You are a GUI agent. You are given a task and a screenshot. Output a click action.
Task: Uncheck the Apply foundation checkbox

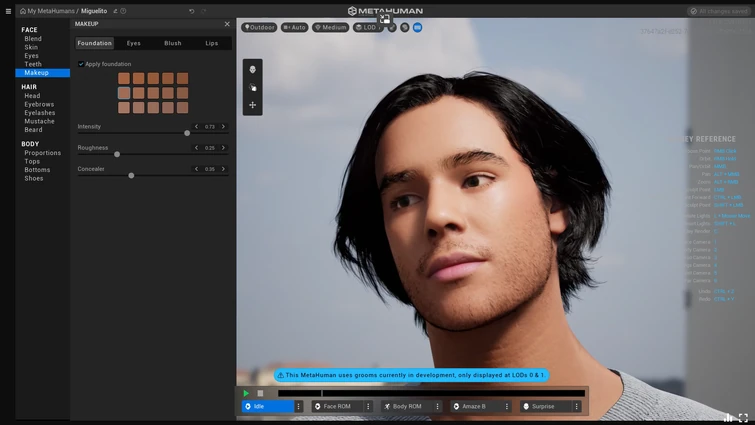(81, 64)
